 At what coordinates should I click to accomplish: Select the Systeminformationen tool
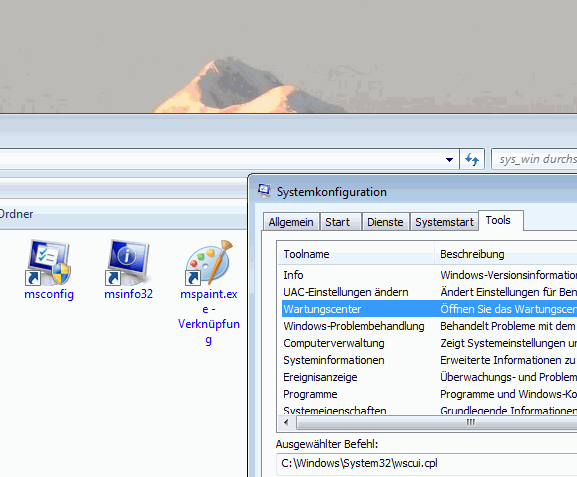click(x=429, y=360)
